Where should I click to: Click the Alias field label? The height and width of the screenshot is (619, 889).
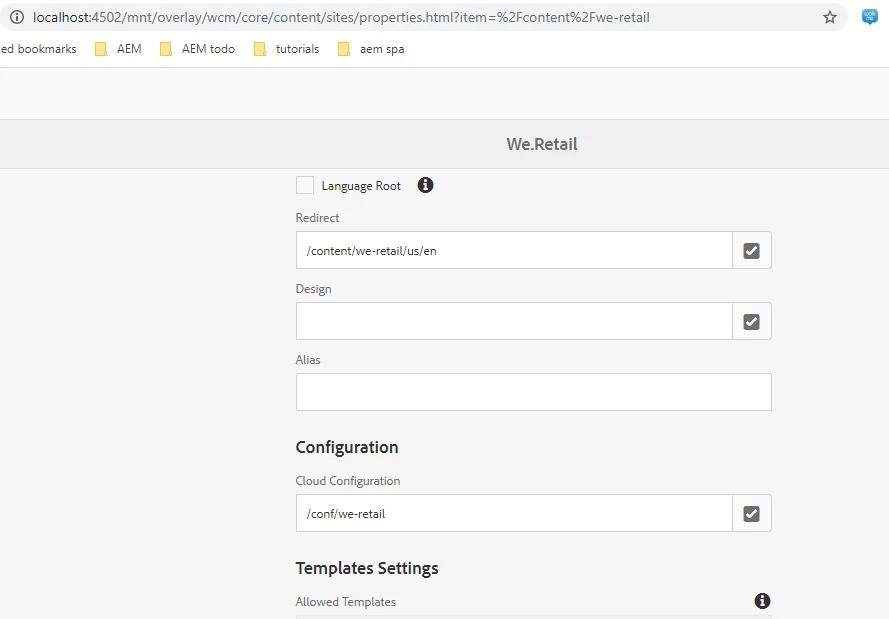(x=308, y=360)
